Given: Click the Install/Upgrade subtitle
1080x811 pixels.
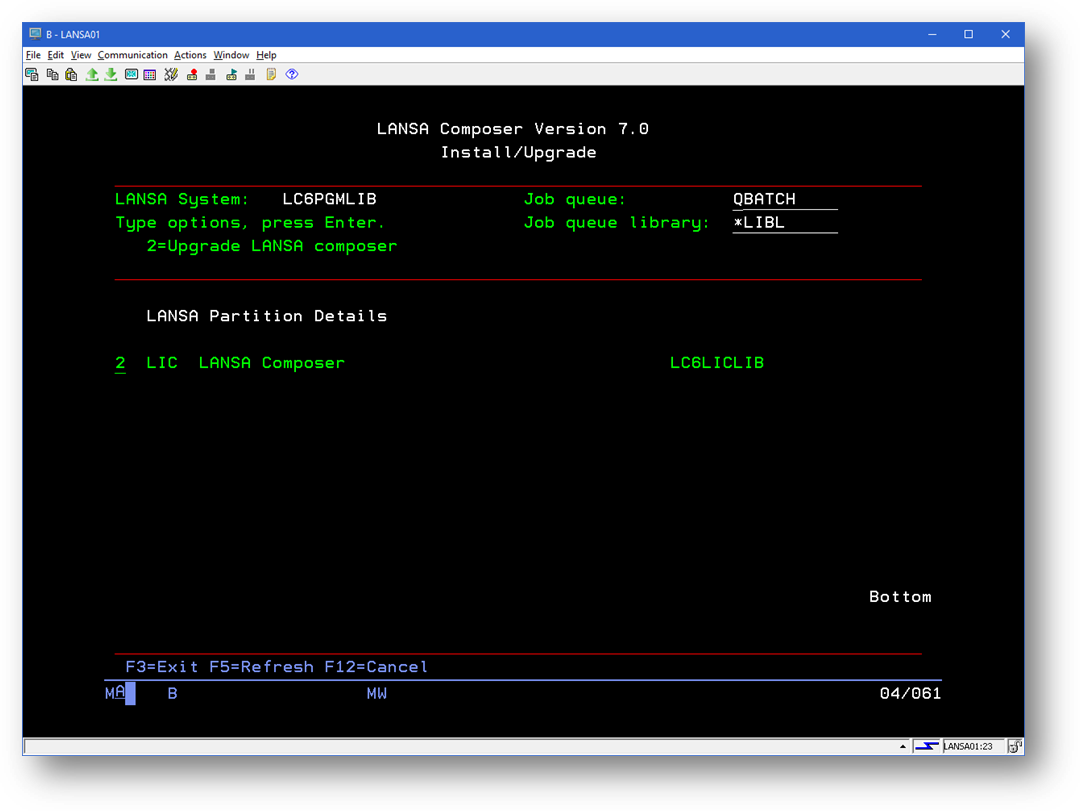Looking at the screenshot, I should coord(519,152).
